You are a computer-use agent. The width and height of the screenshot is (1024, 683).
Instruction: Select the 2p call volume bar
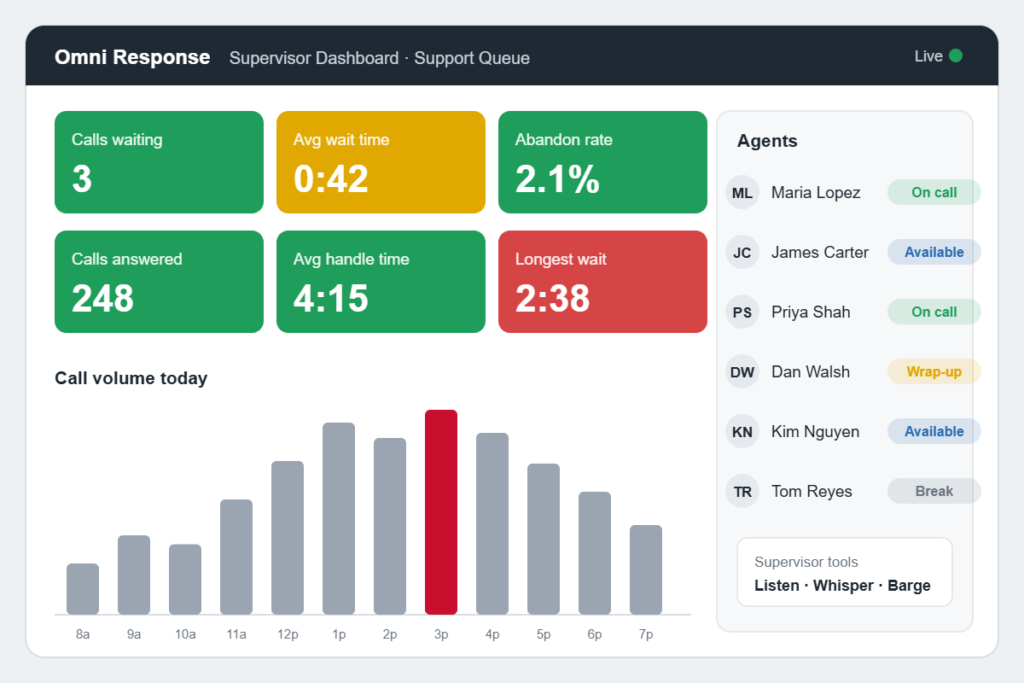click(x=390, y=526)
